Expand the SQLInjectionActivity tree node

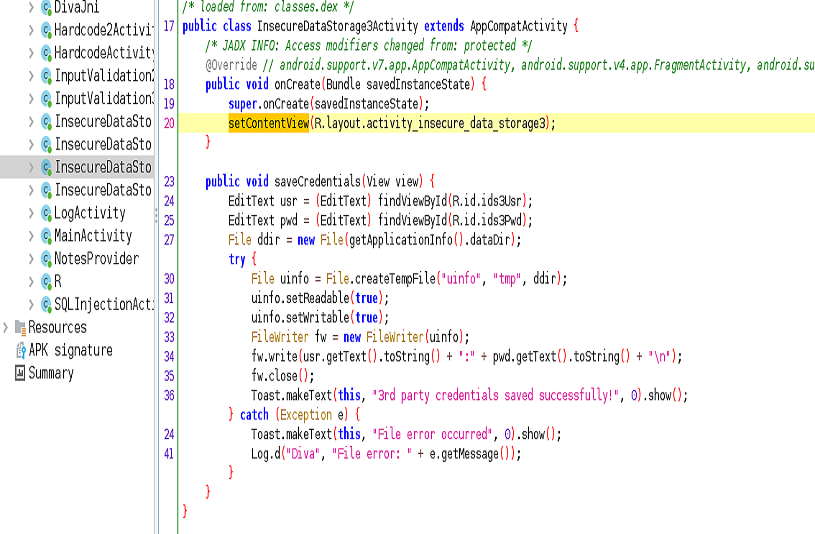(x=31, y=305)
